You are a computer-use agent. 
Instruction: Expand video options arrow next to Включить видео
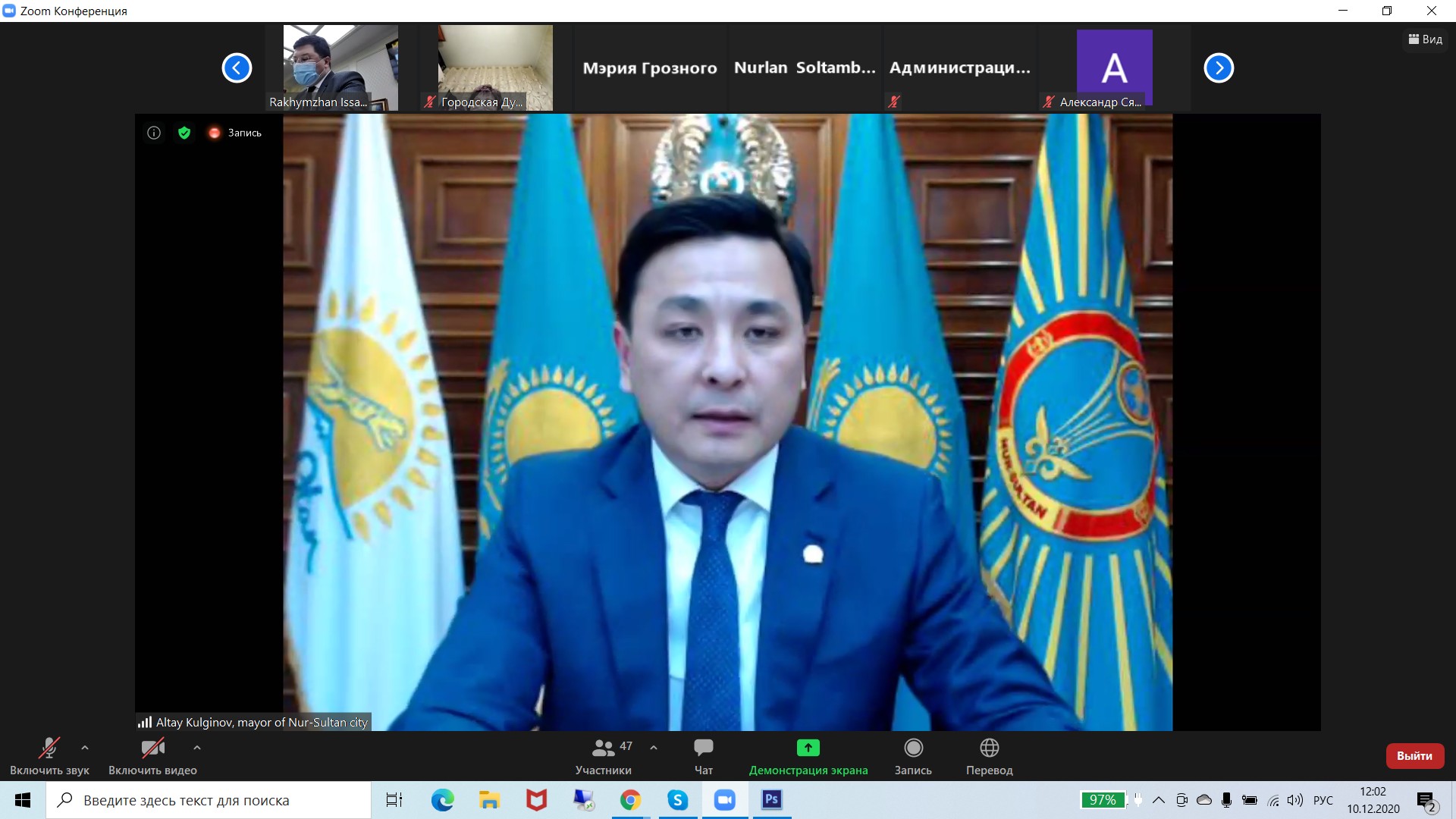pyautogui.click(x=197, y=748)
